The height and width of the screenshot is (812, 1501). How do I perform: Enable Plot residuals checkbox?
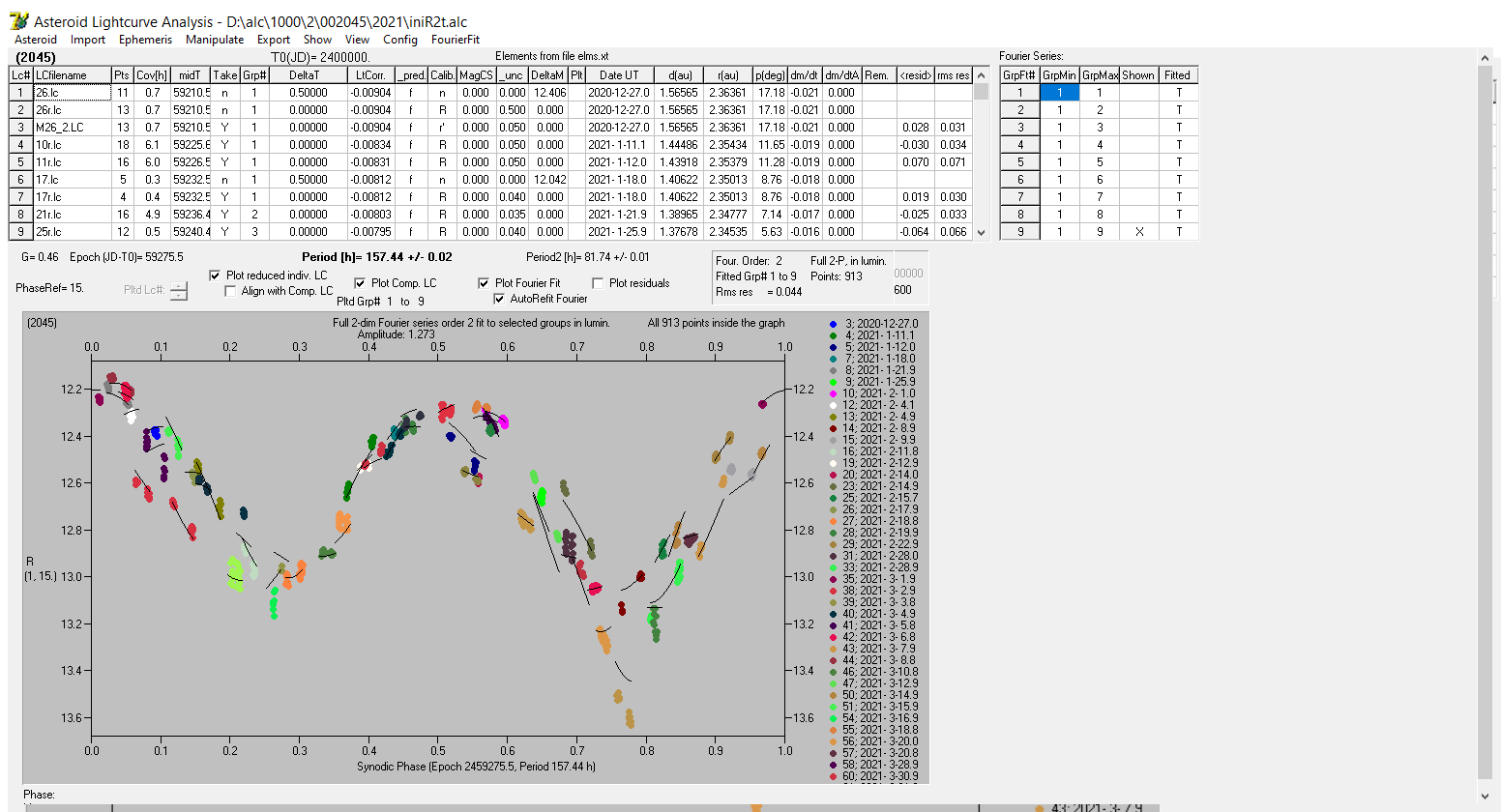pos(598,283)
